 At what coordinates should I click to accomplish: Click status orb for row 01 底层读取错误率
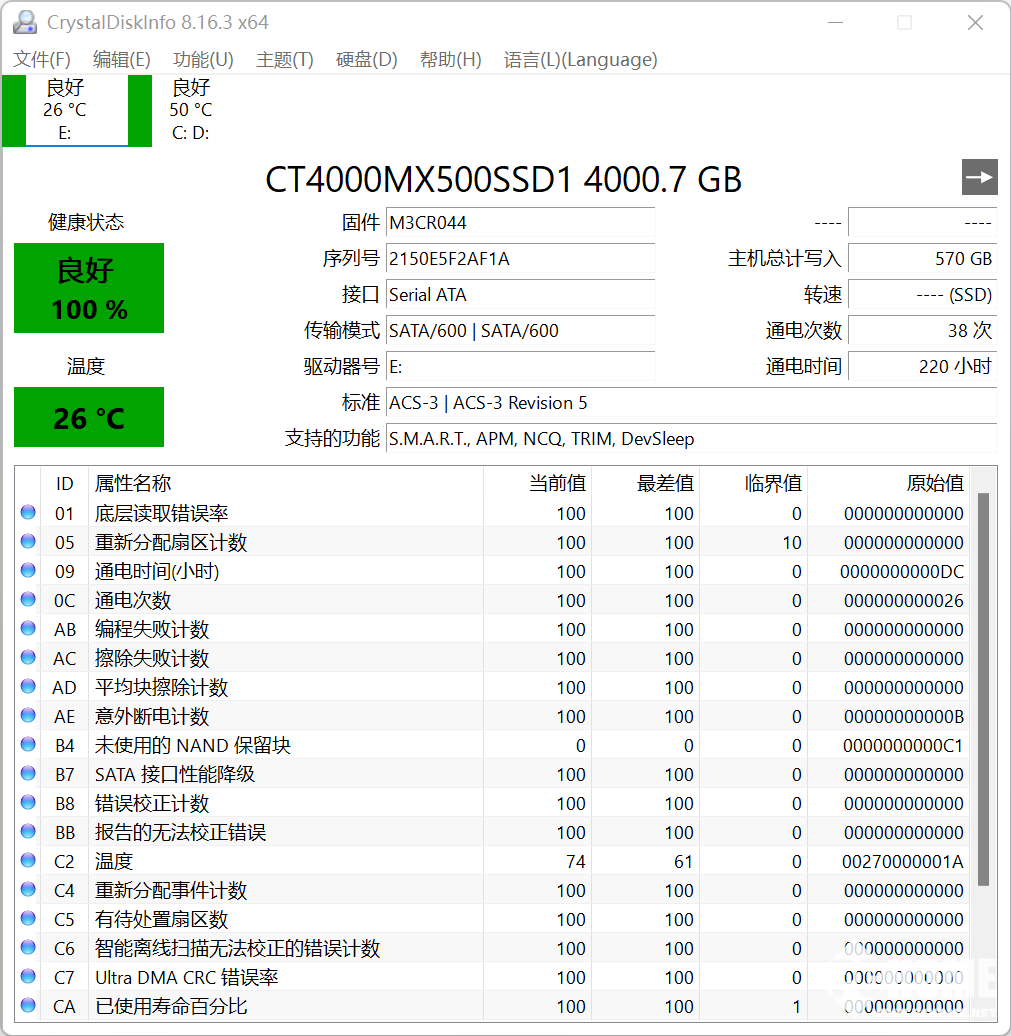point(28,512)
